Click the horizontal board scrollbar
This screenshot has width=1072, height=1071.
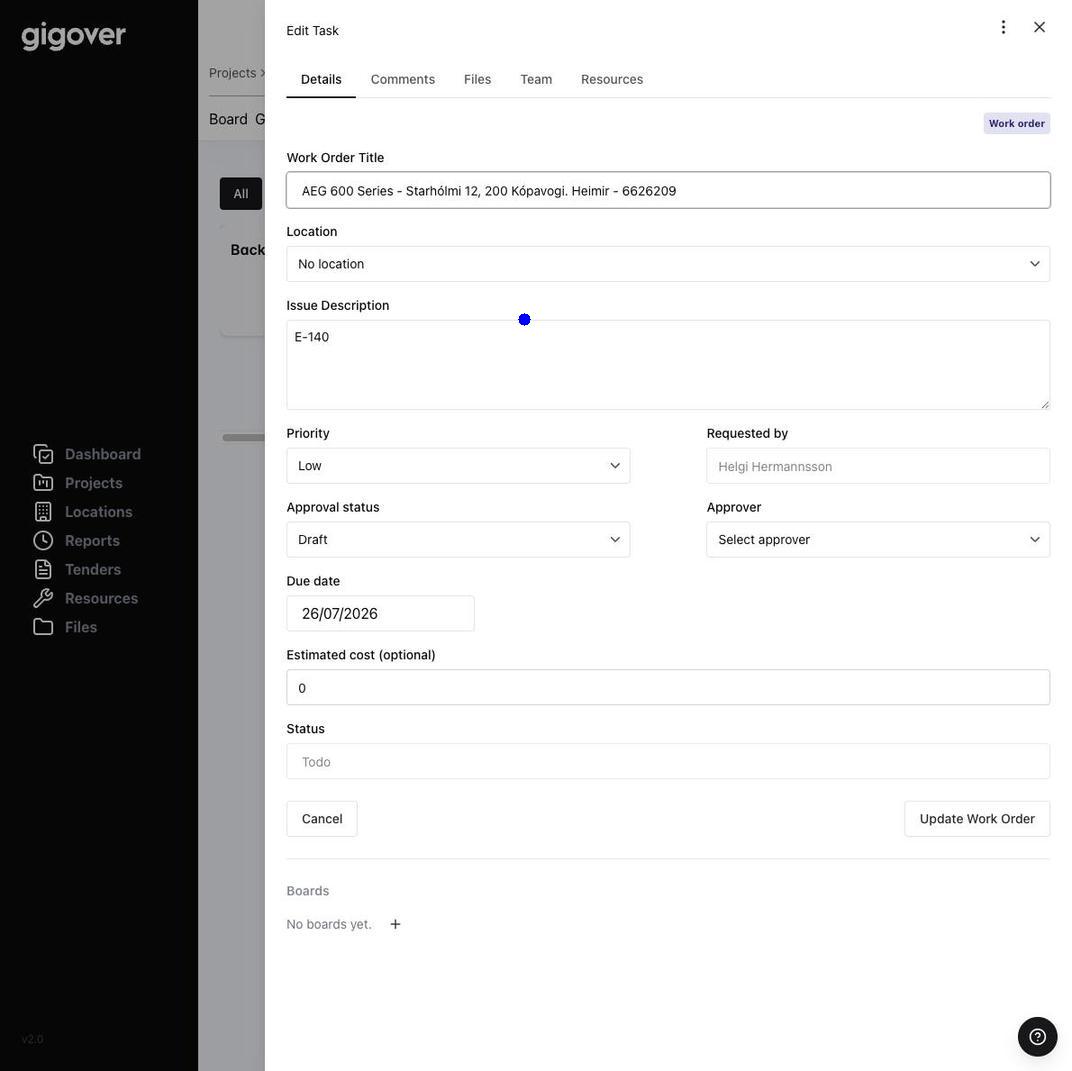[243, 437]
